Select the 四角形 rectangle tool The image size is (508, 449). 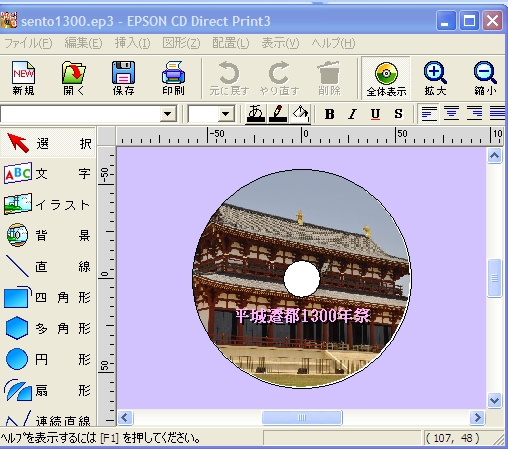48,297
